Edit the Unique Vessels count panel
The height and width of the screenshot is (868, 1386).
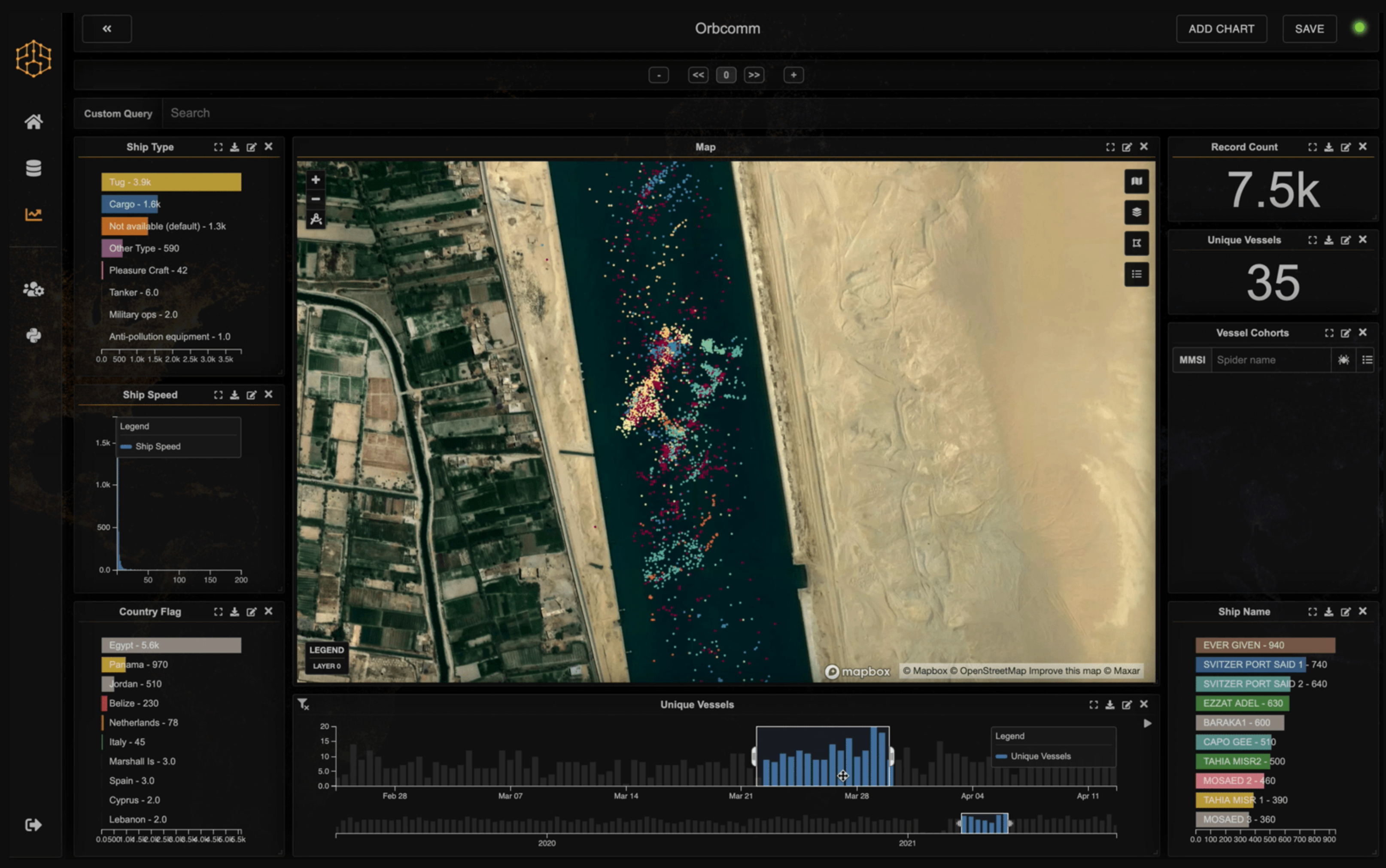(x=1346, y=240)
